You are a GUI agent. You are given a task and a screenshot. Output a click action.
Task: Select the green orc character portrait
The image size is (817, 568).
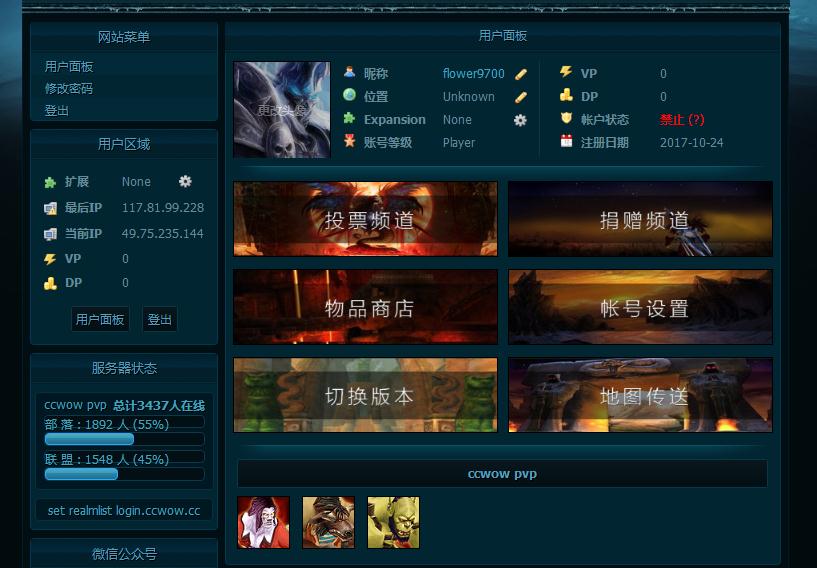(x=393, y=522)
